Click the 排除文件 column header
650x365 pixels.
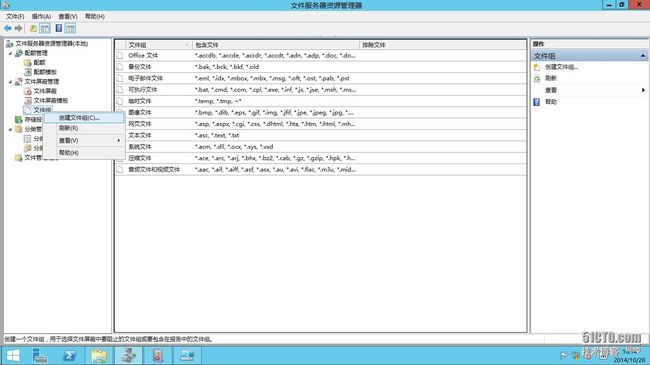(443, 45)
